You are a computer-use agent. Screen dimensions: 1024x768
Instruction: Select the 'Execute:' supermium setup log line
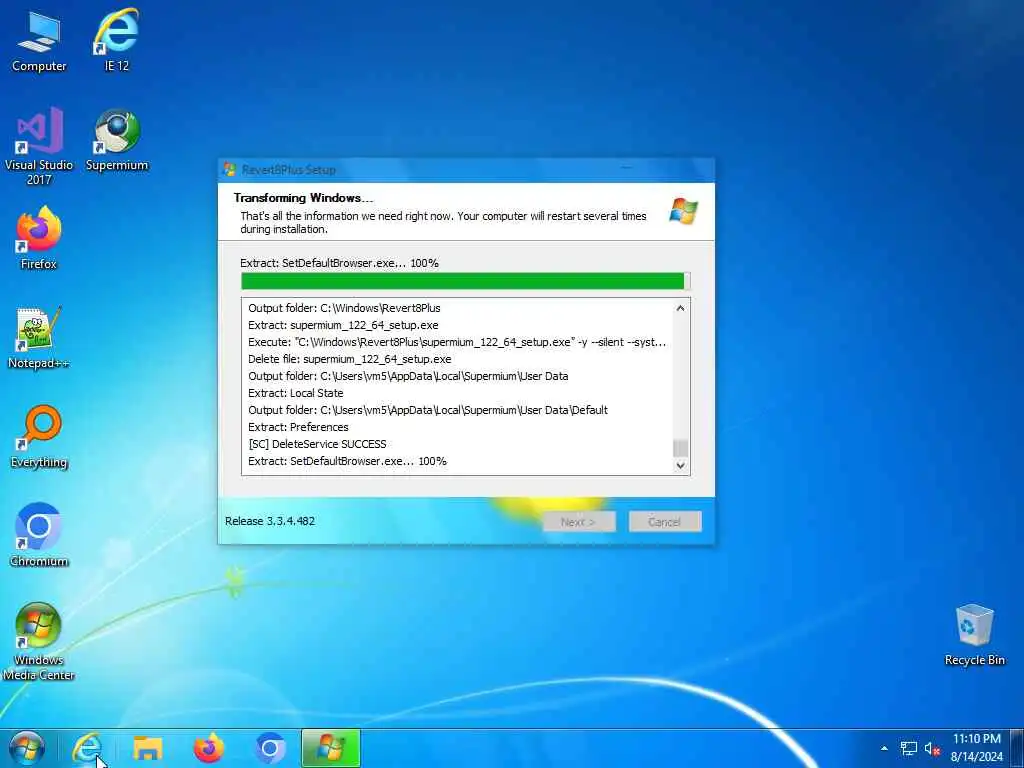pos(457,342)
